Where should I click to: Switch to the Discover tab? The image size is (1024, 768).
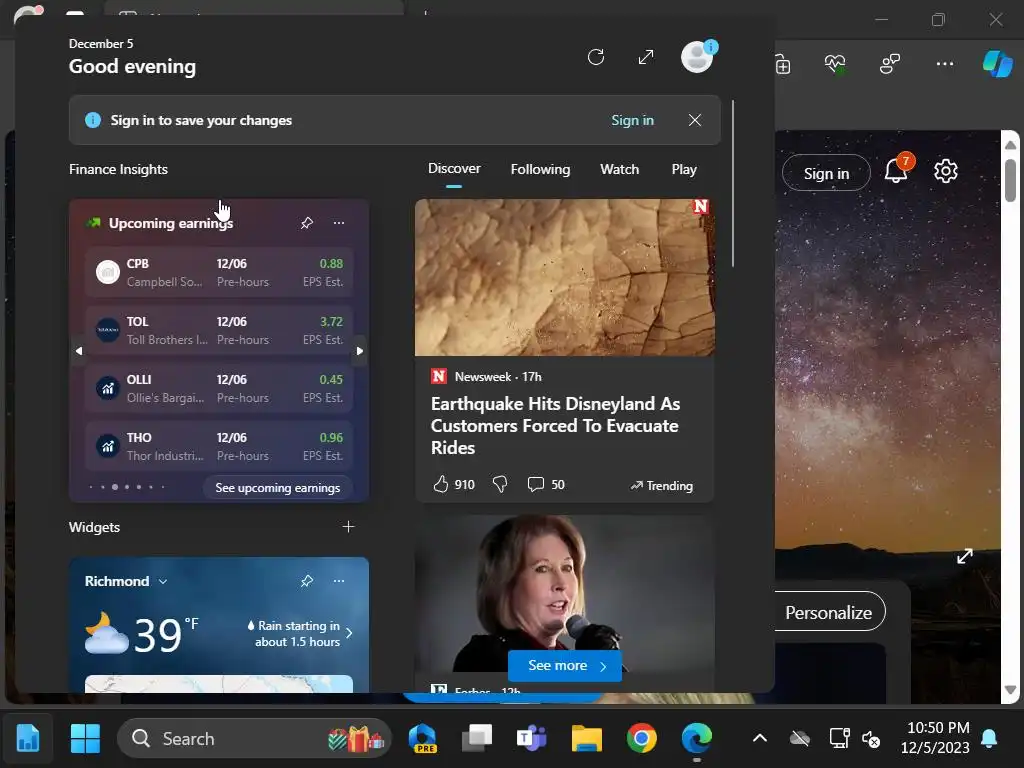(454, 169)
